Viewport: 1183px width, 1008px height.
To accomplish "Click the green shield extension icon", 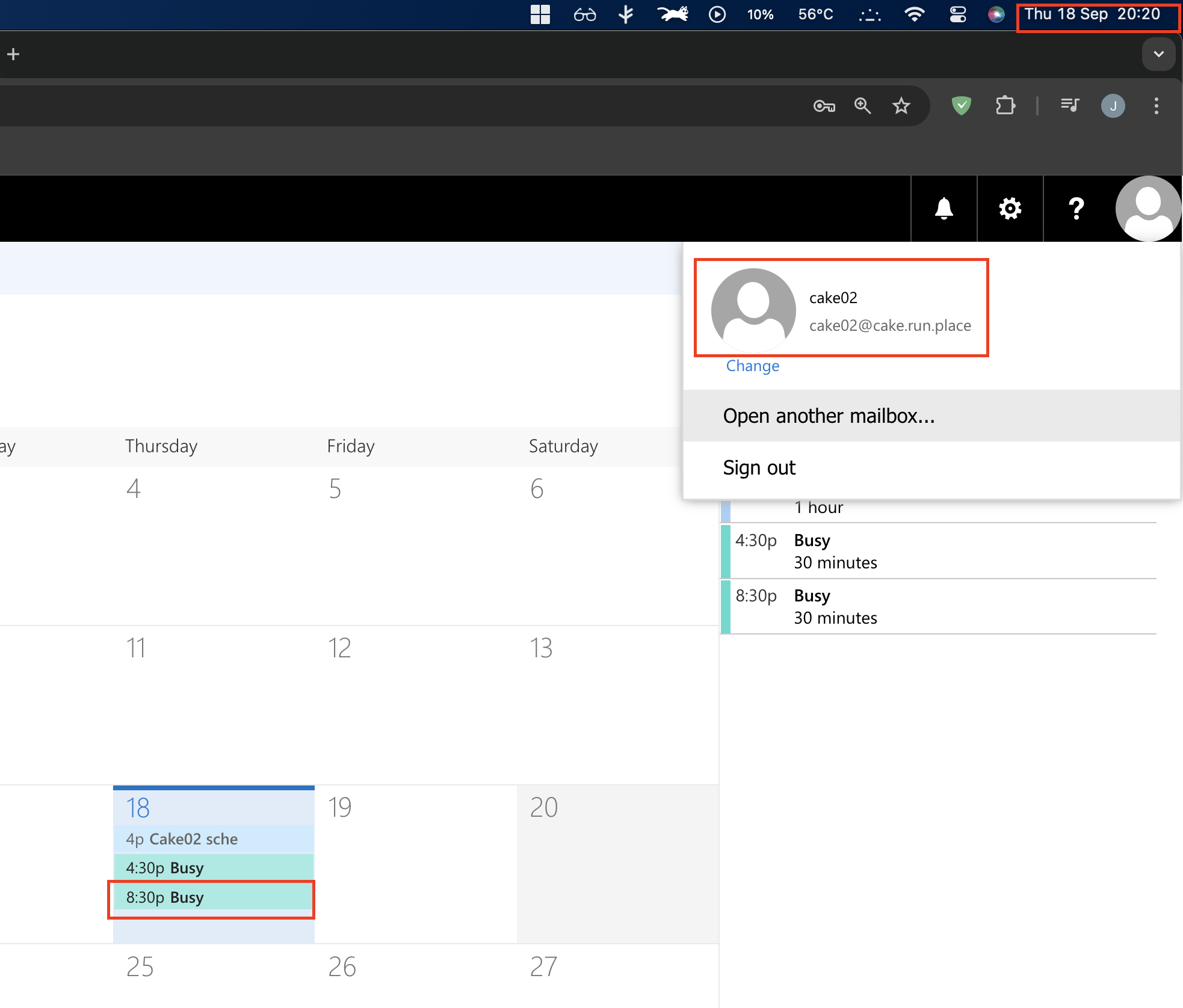I will [961, 106].
